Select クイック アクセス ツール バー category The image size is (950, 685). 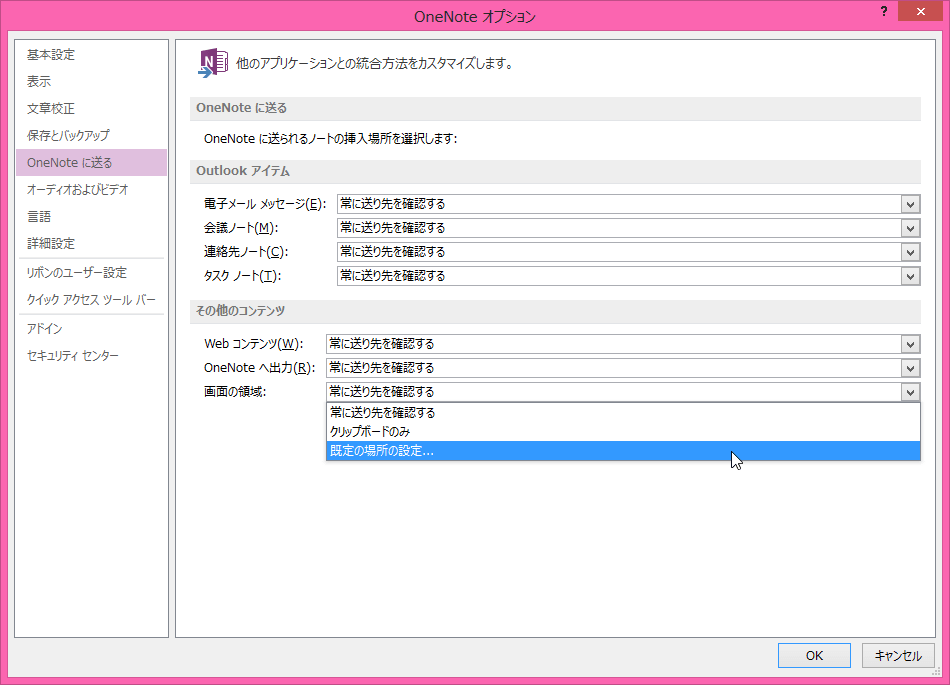tap(91, 300)
